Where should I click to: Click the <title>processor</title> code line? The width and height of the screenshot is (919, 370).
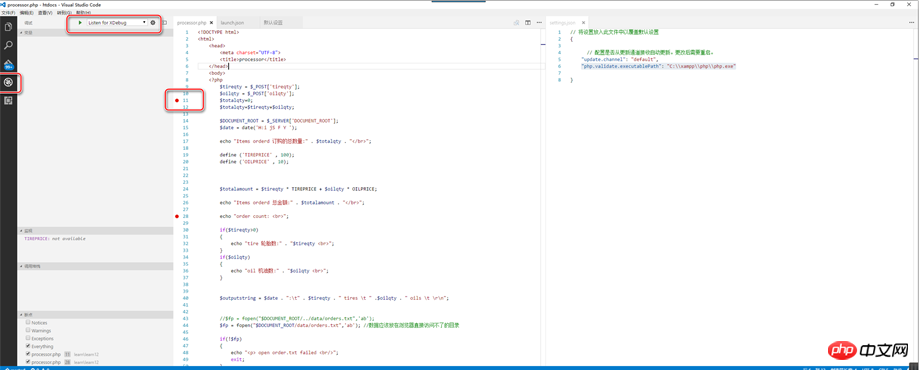click(253, 59)
